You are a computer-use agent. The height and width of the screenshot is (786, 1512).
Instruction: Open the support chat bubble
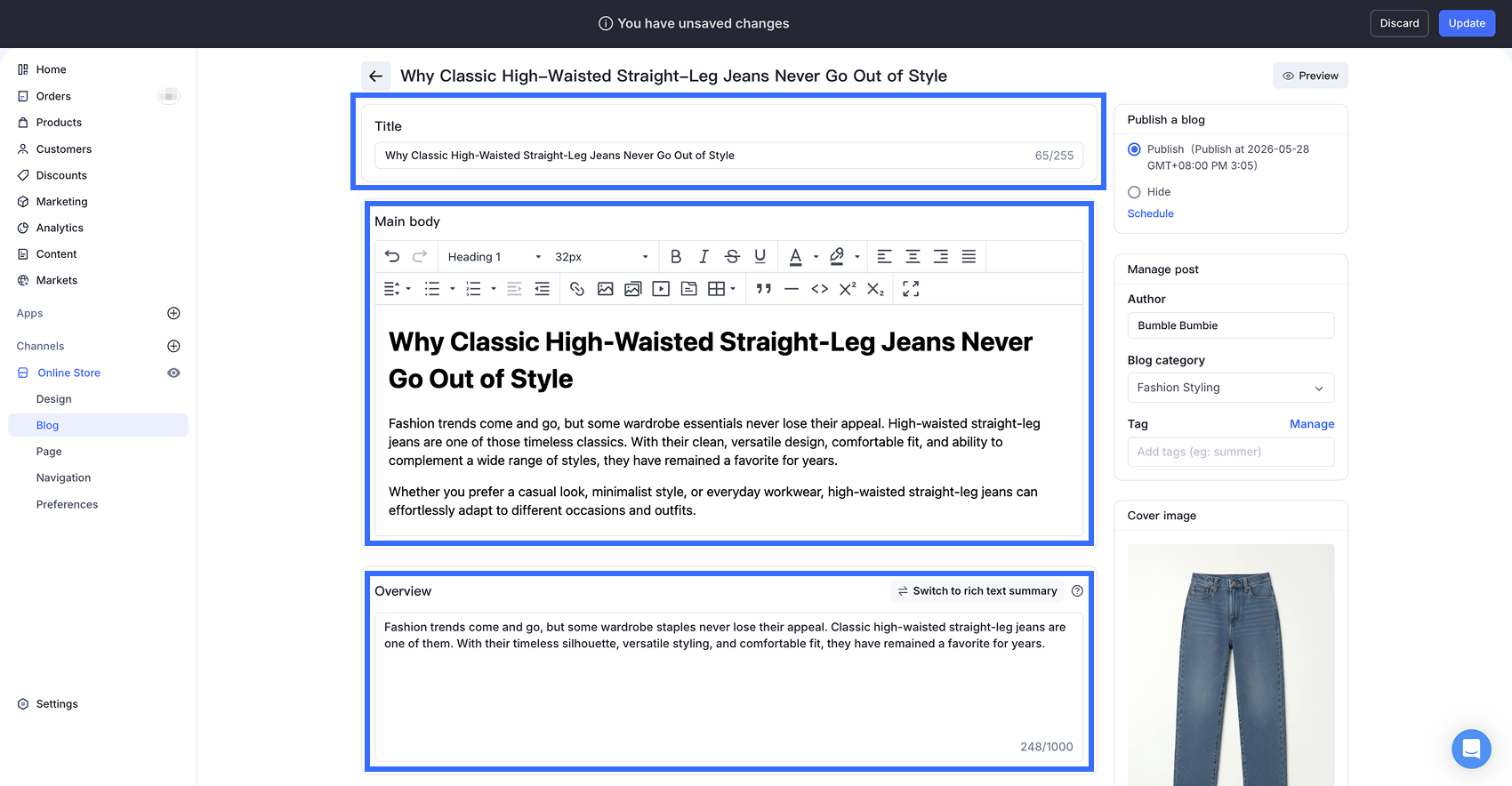coord(1471,749)
